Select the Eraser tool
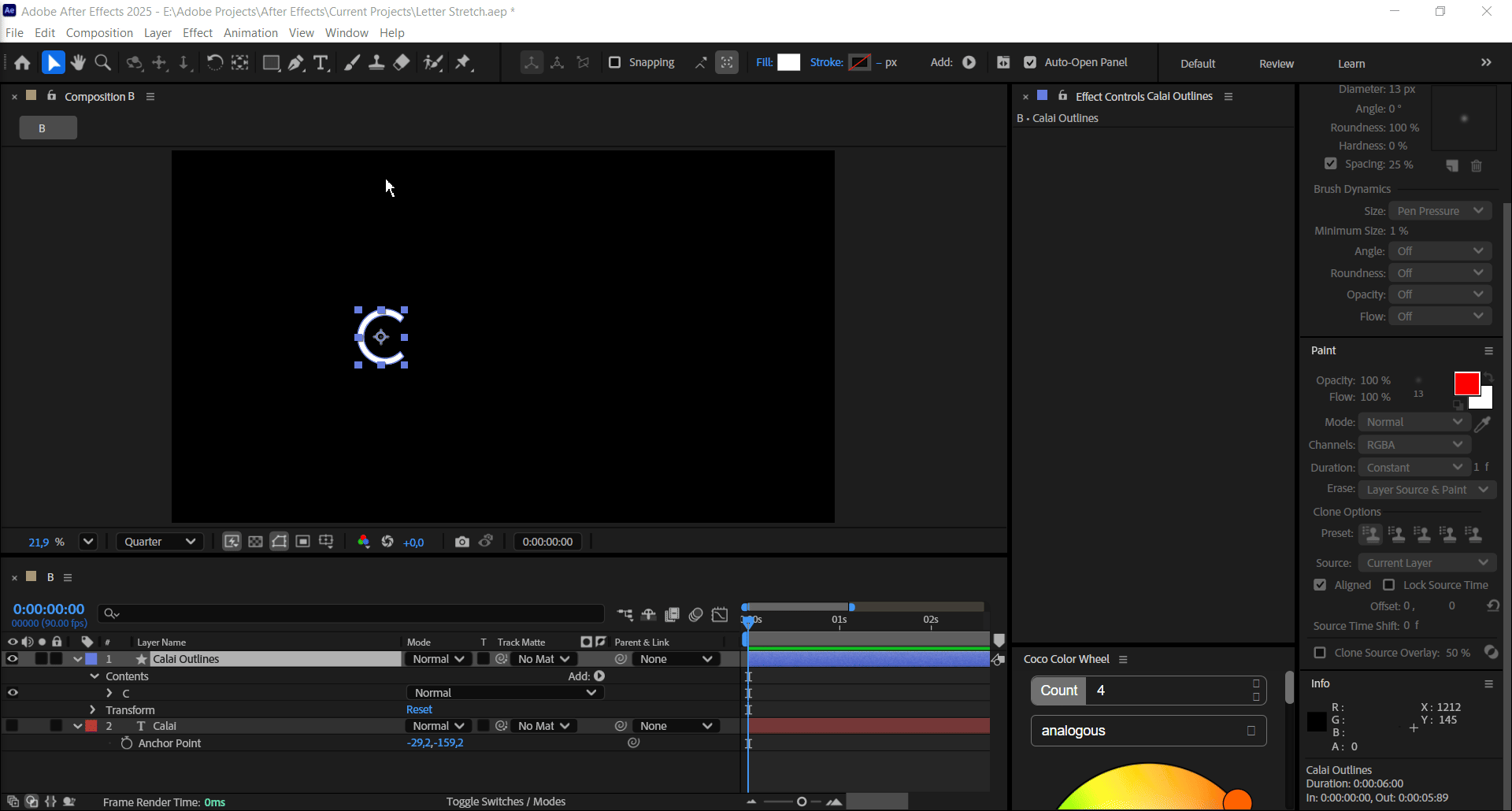Image resolution: width=1512 pixels, height=811 pixels. [402, 63]
